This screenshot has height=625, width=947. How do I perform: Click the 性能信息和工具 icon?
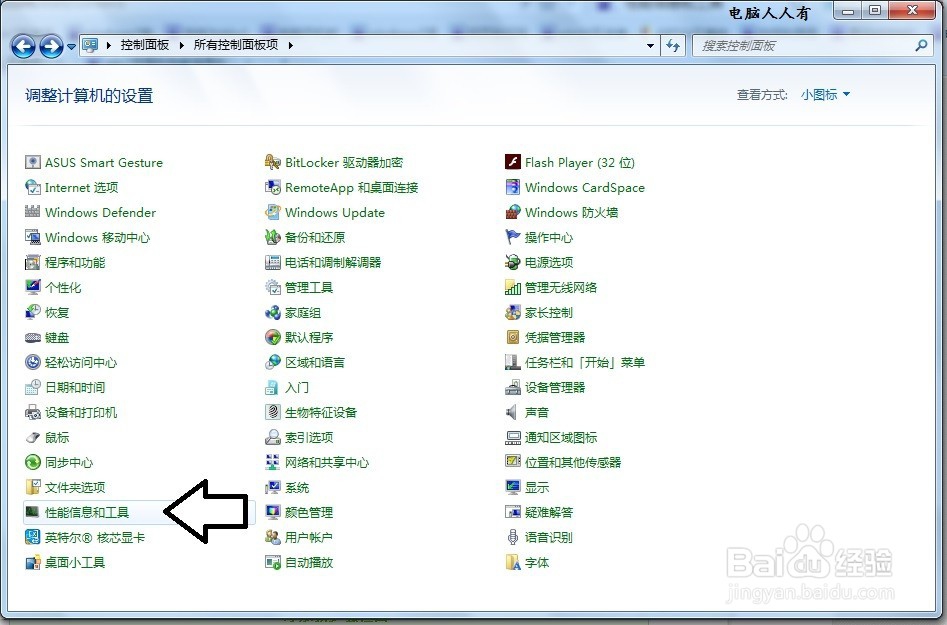pyautogui.click(x=33, y=512)
